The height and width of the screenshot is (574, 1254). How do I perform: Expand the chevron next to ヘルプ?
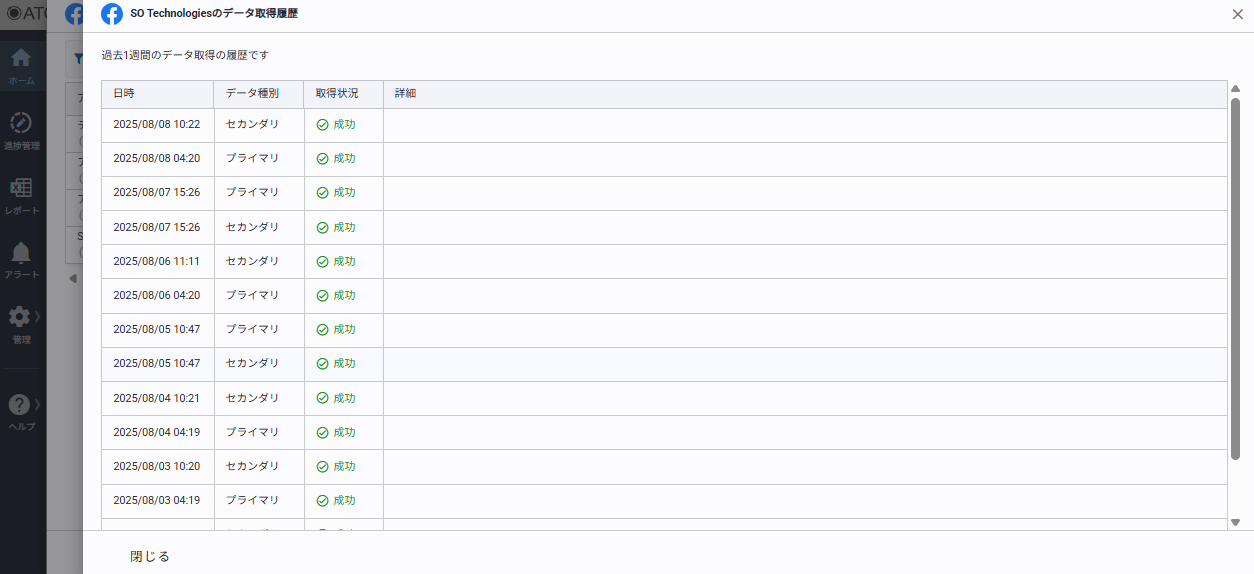38,404
